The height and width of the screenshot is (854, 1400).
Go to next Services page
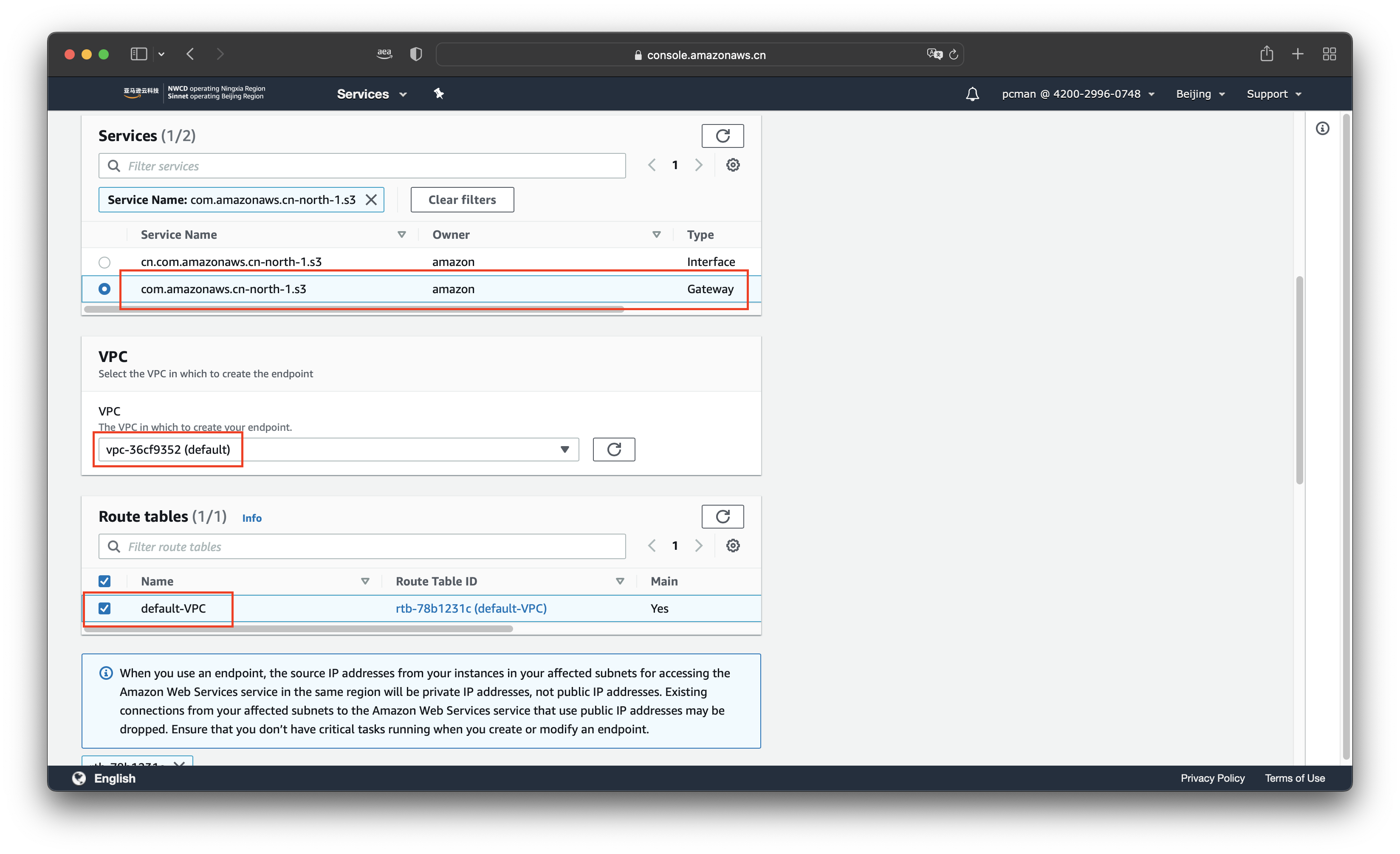point(698,165)
